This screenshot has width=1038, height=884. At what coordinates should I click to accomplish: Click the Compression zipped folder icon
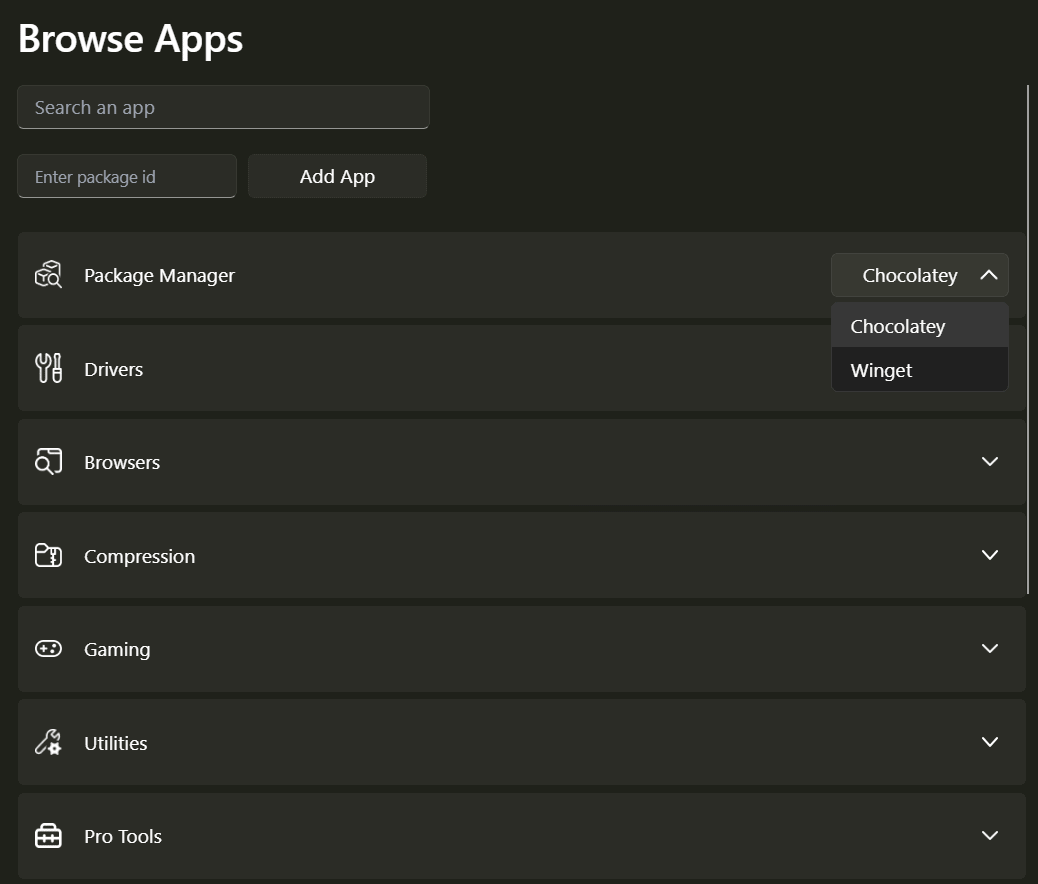click(48, 555)
